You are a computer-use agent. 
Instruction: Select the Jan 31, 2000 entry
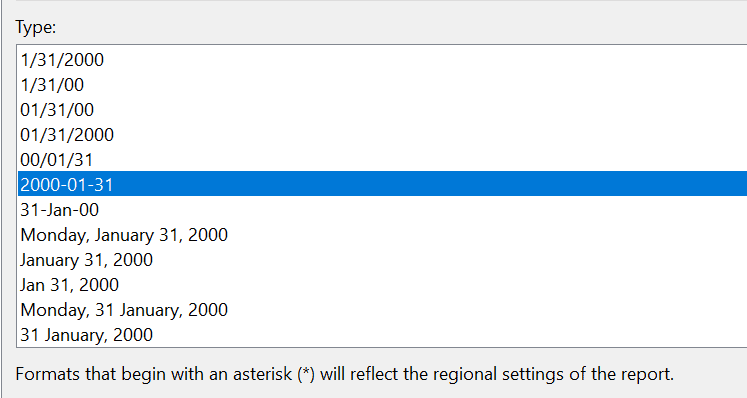[382, 285]
